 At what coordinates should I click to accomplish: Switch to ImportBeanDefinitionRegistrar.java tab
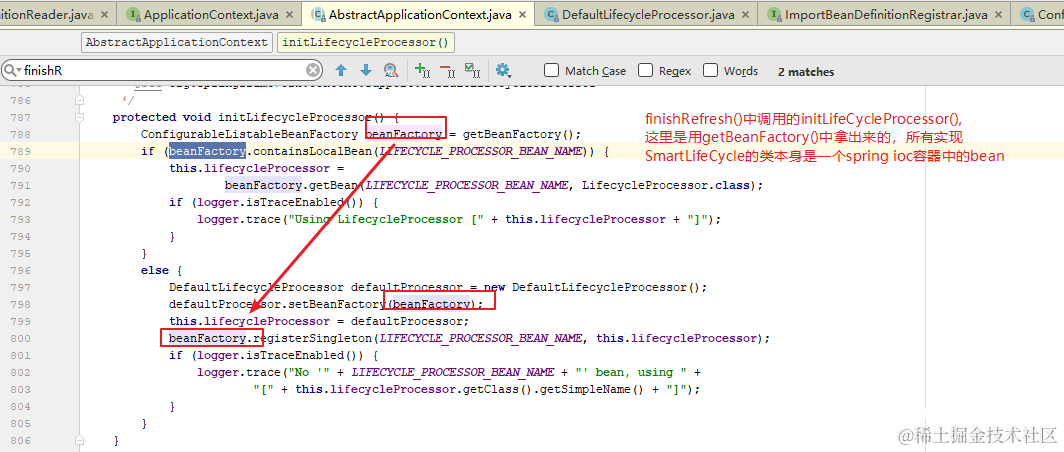[882, 15]
